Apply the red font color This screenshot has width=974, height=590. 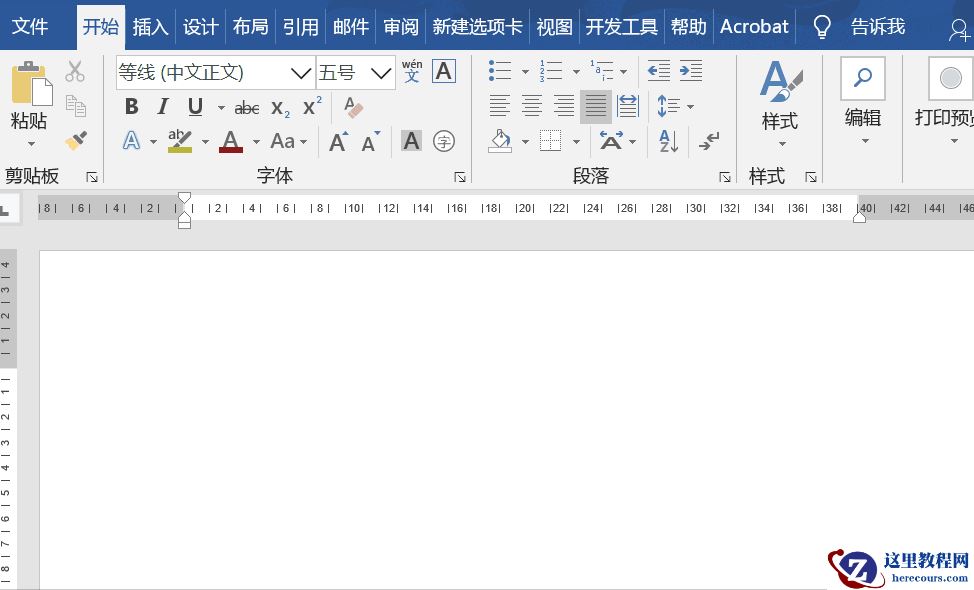[230, 141]
